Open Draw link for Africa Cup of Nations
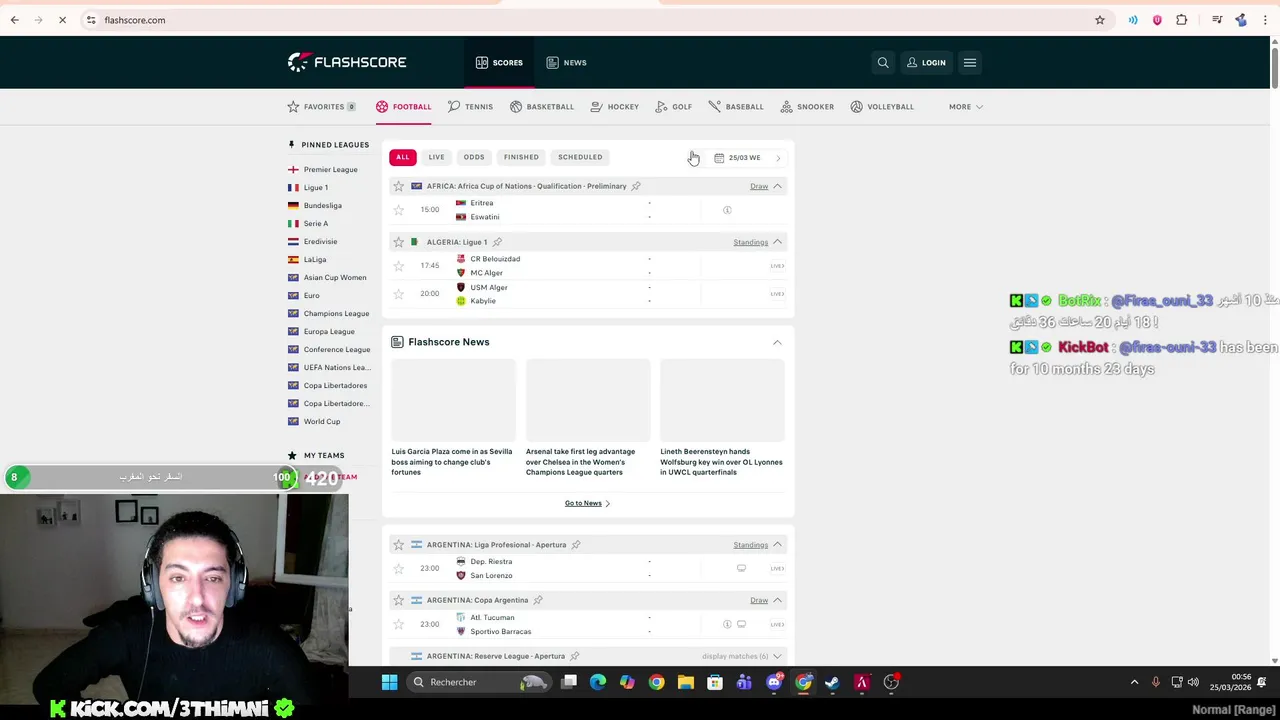The width and height of the screenshot is (1280, 720). point(759,186)
